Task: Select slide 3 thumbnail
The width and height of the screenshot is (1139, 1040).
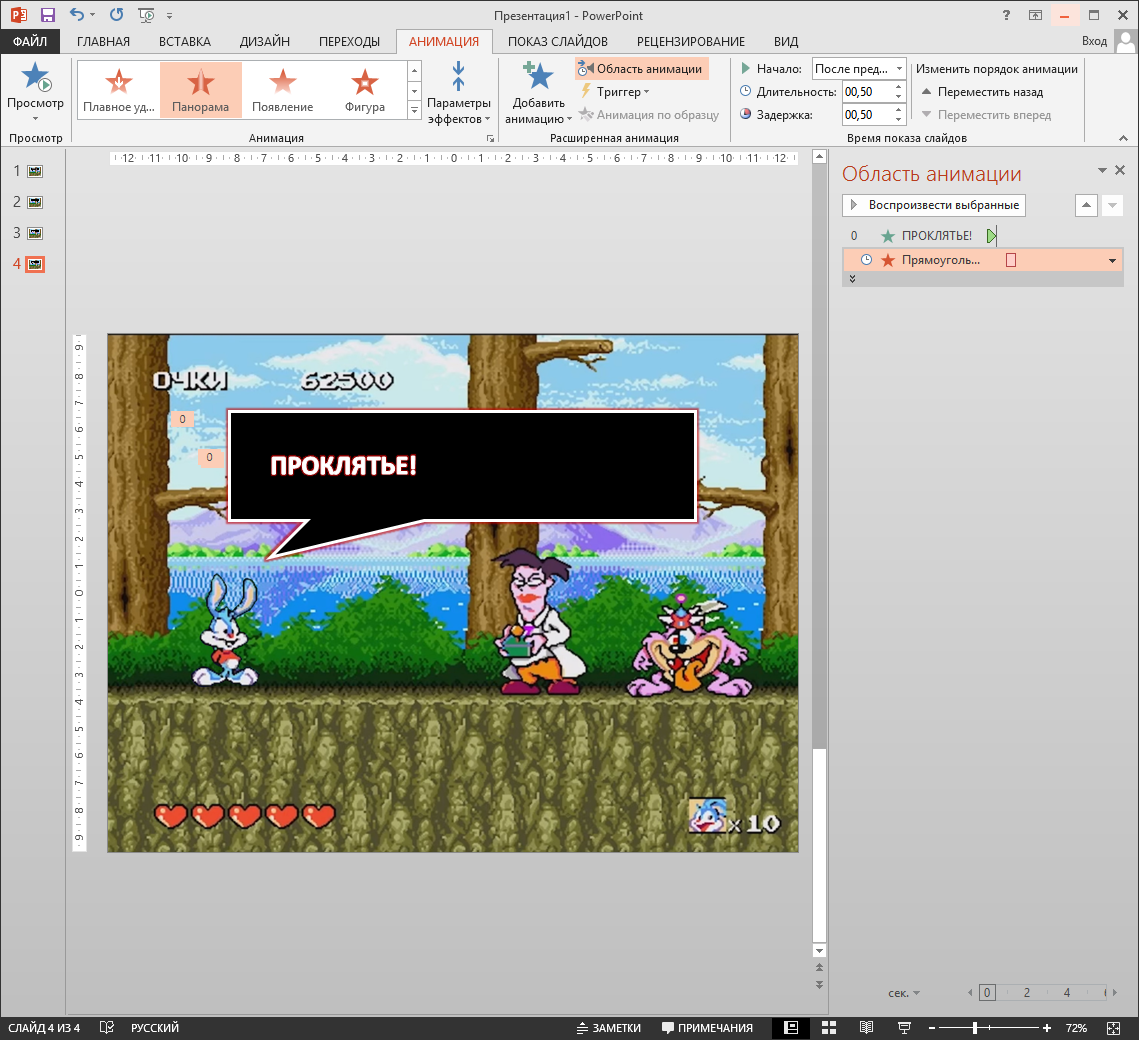Action: [35, 233]
